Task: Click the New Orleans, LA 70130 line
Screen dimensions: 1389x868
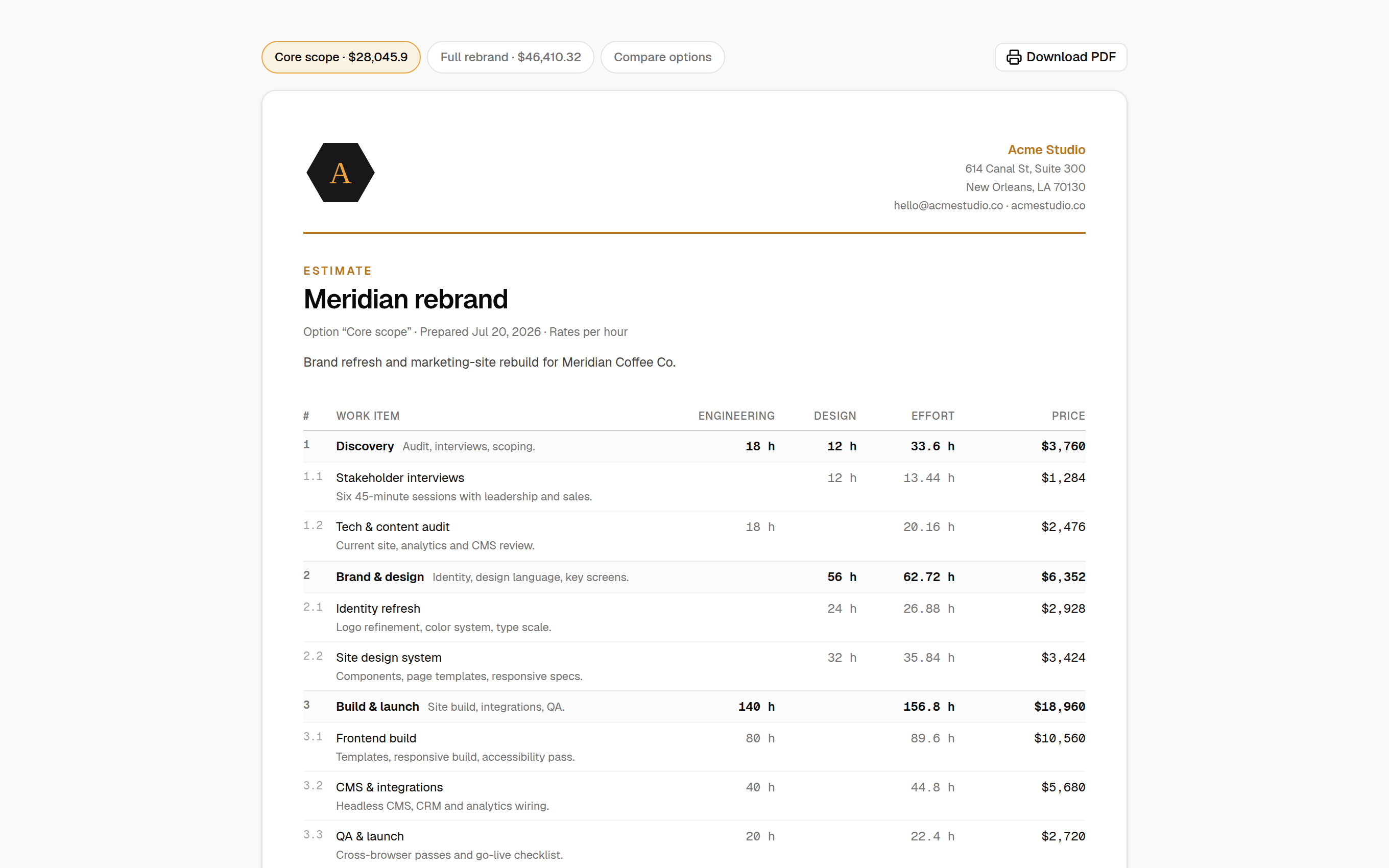Action: tap(1025, 187)
